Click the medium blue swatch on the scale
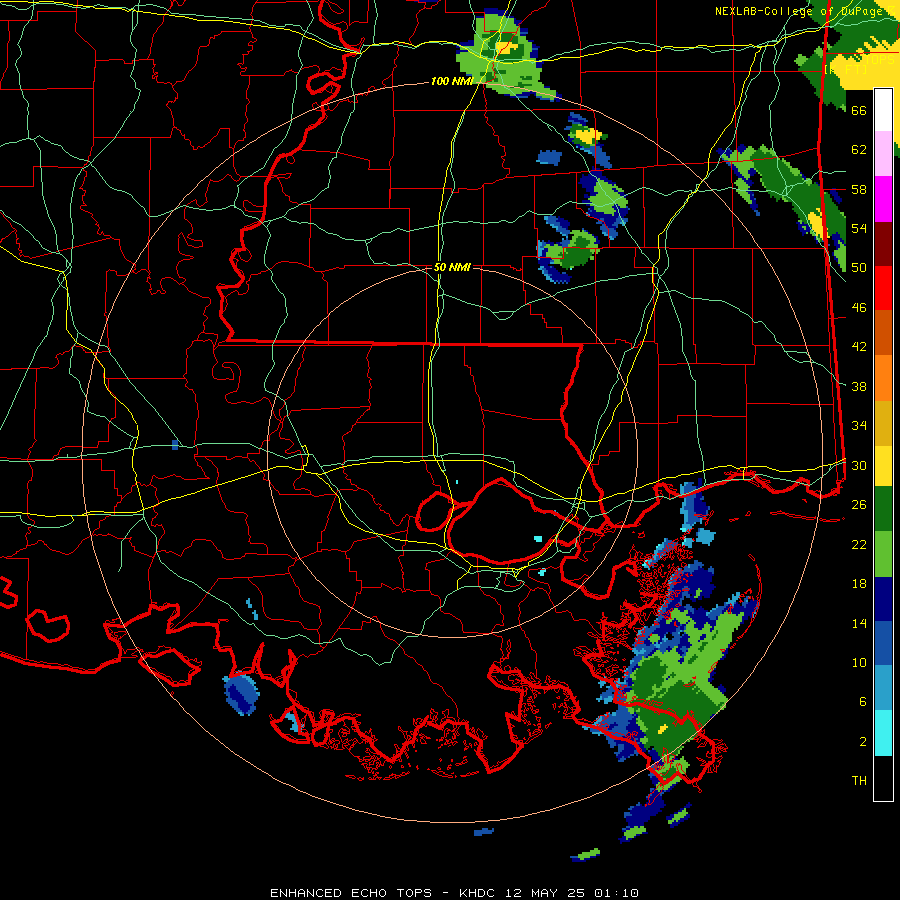The image size is (900, 900). 883,643
